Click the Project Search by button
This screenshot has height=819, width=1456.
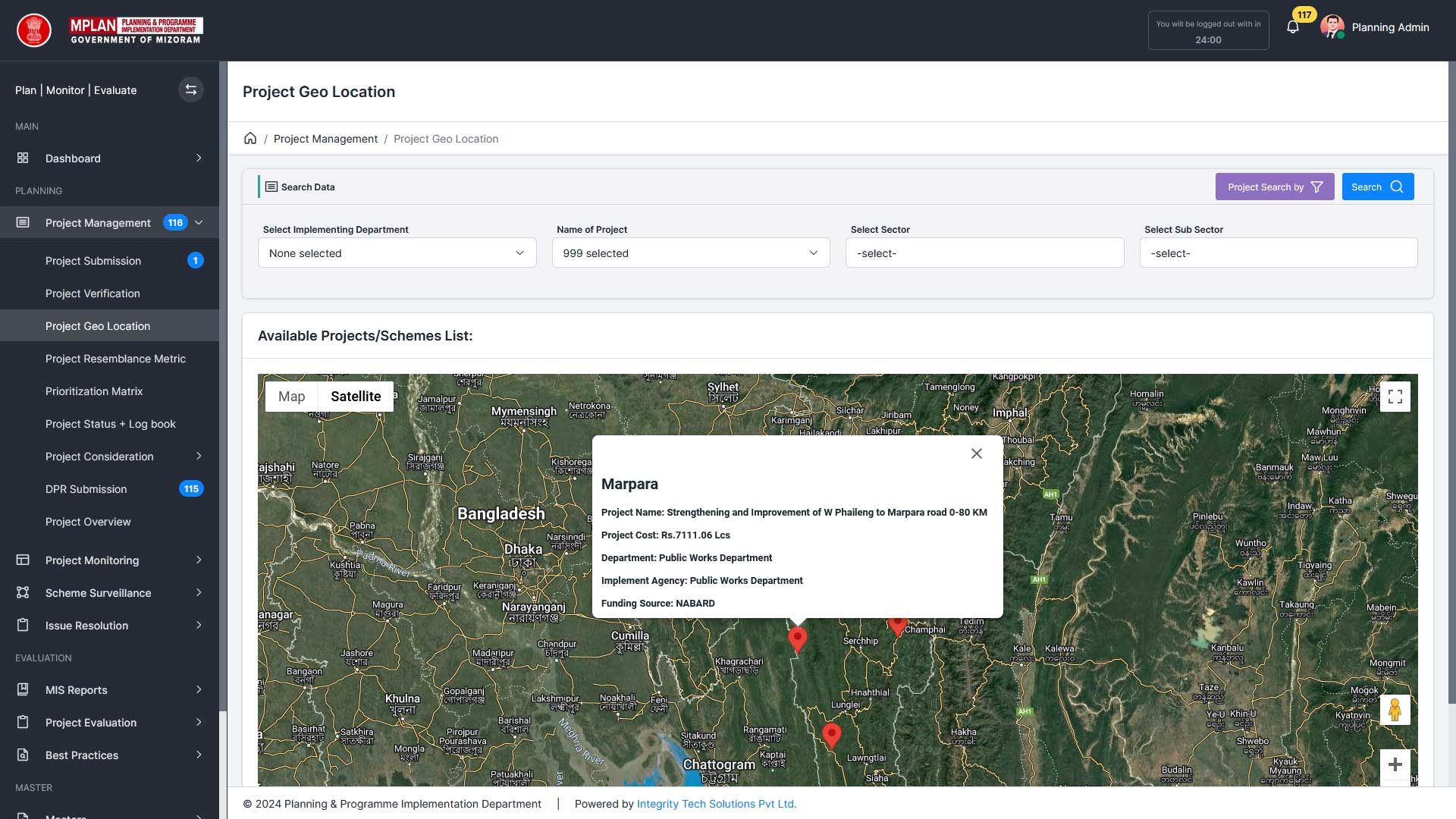(x=1274, y=187)
